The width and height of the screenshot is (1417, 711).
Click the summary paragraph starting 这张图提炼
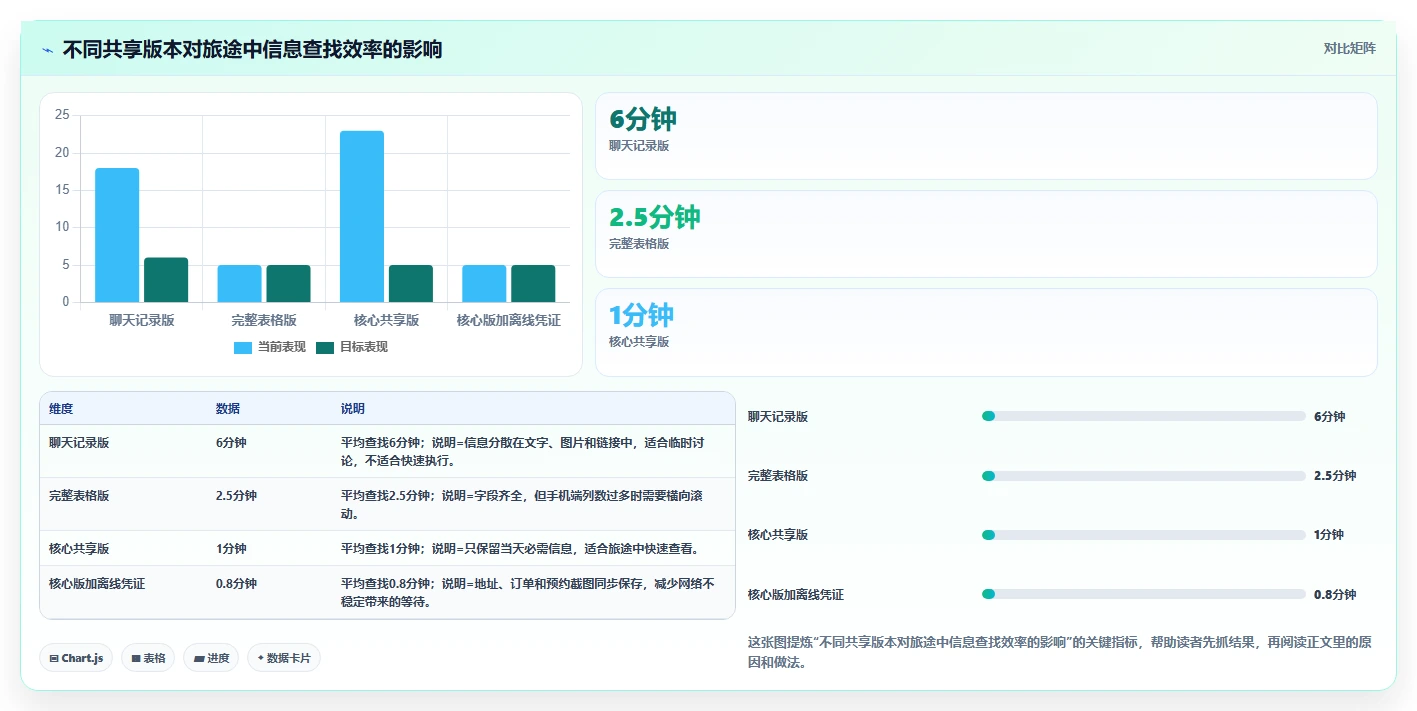click(x=1060, y=652)
